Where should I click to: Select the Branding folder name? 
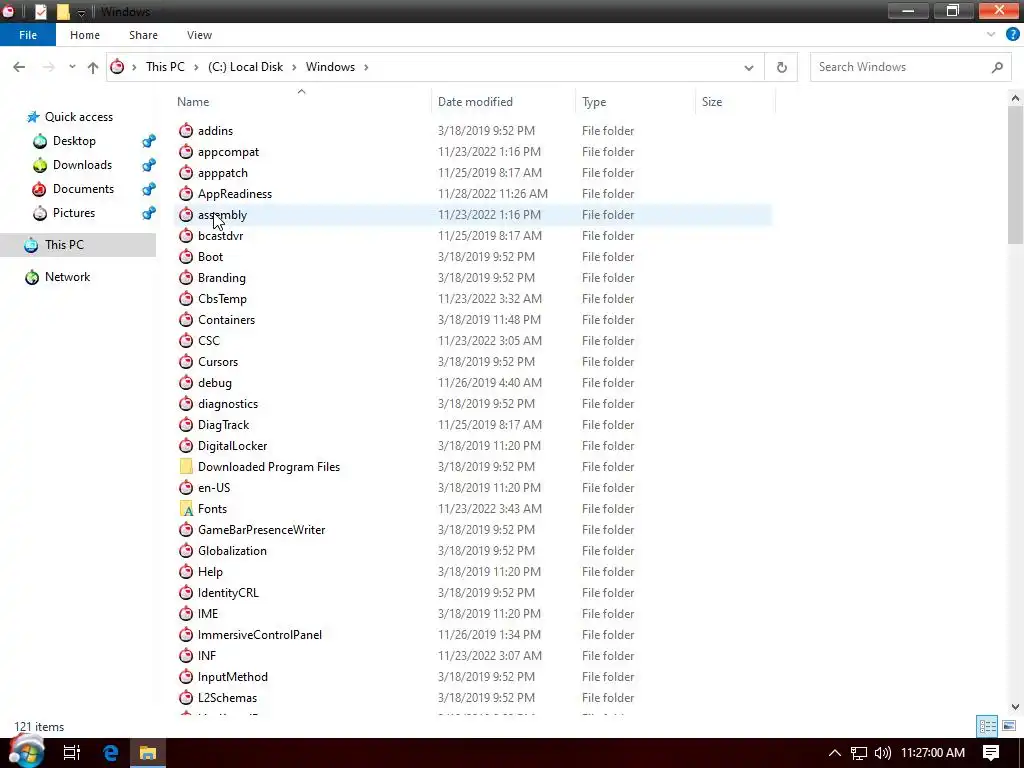(221, 278)
